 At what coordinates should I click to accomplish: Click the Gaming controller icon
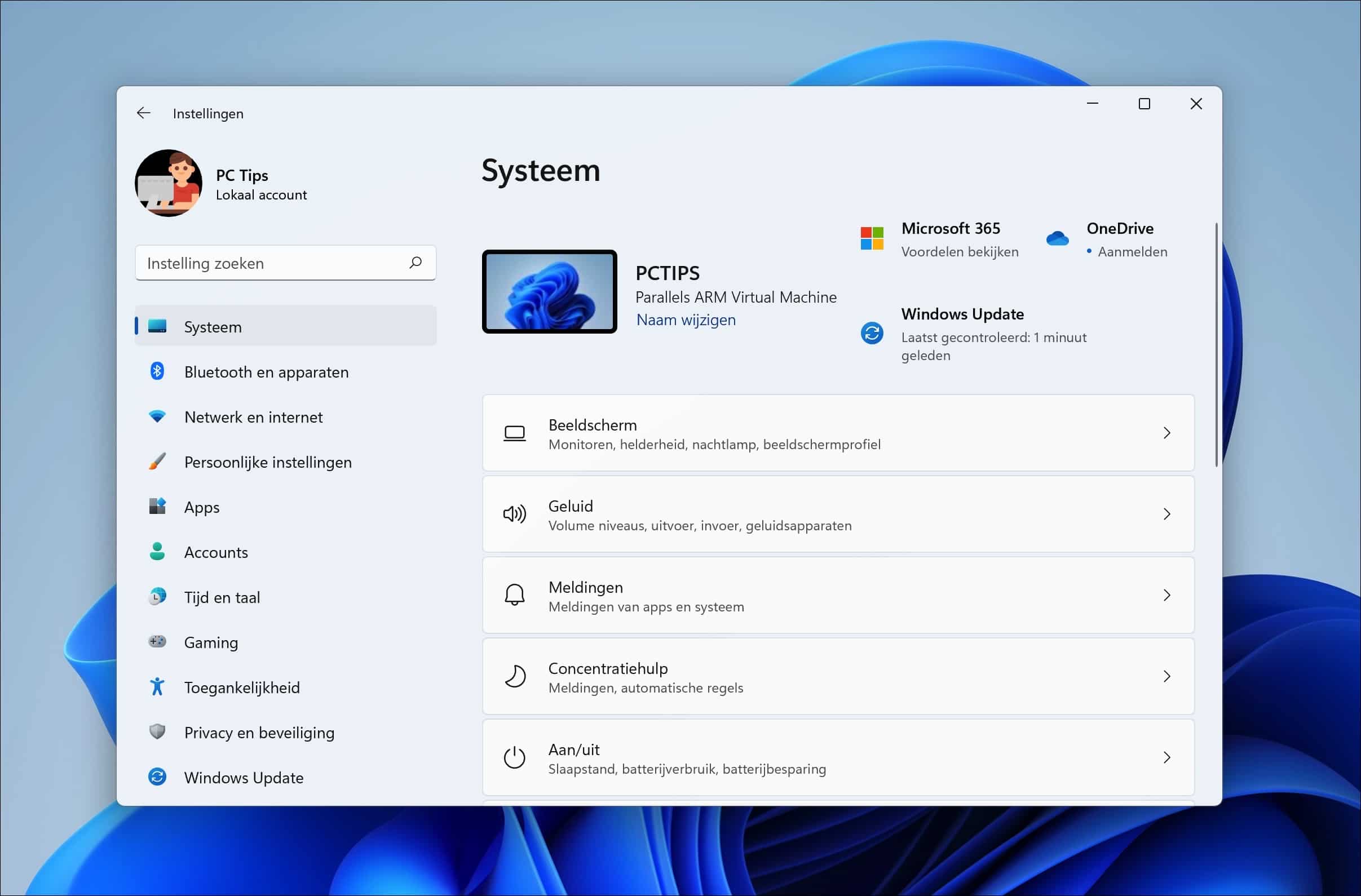[157, 642]
